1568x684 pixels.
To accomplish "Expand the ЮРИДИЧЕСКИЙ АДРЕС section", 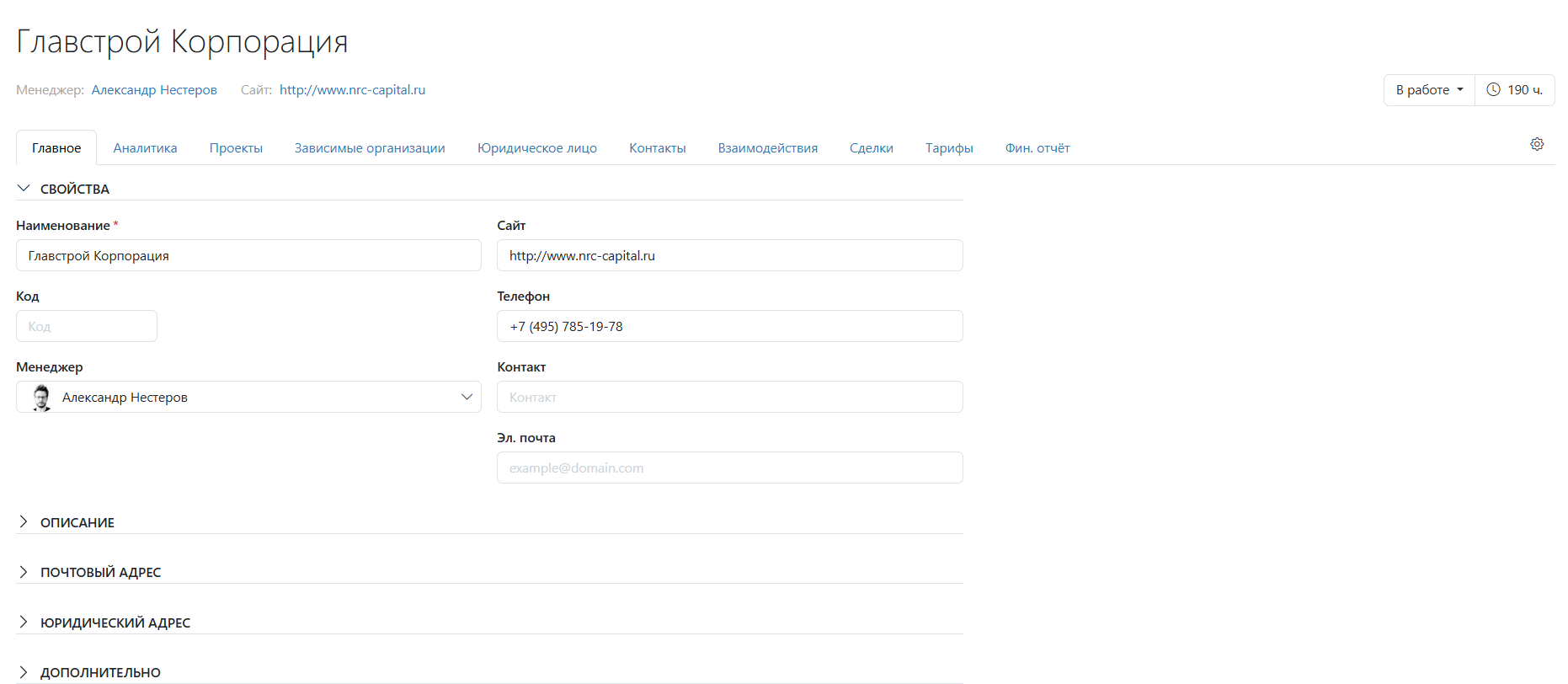I will (x=115, y=623).
